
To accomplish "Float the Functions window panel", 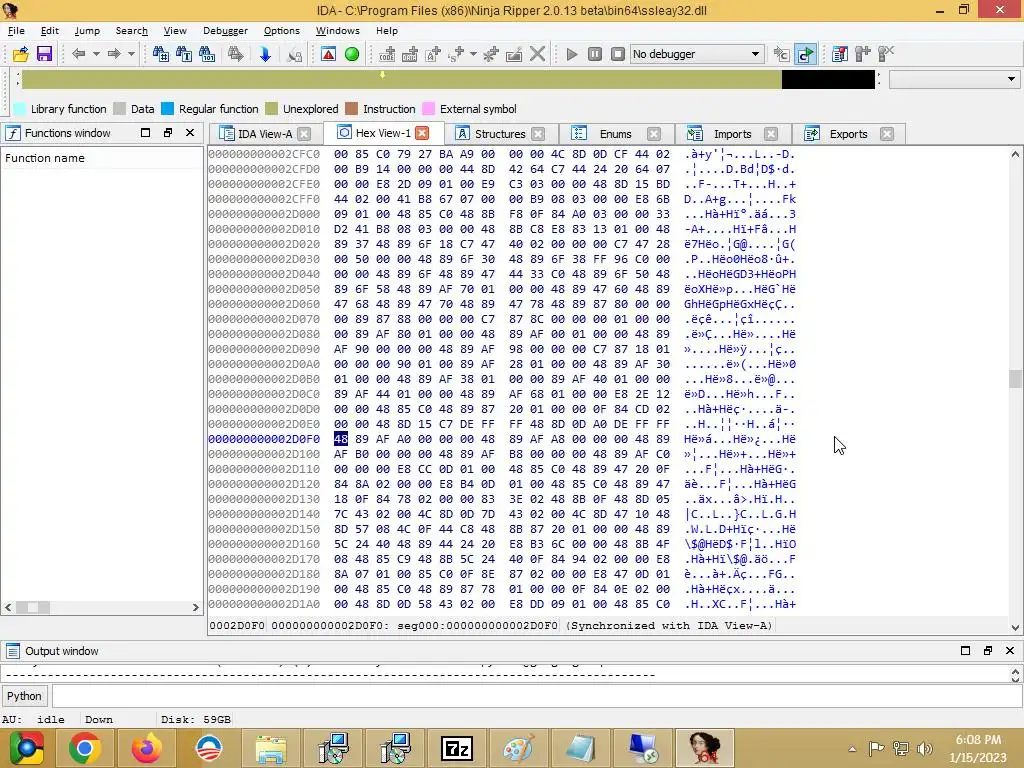I will point(168,133).
